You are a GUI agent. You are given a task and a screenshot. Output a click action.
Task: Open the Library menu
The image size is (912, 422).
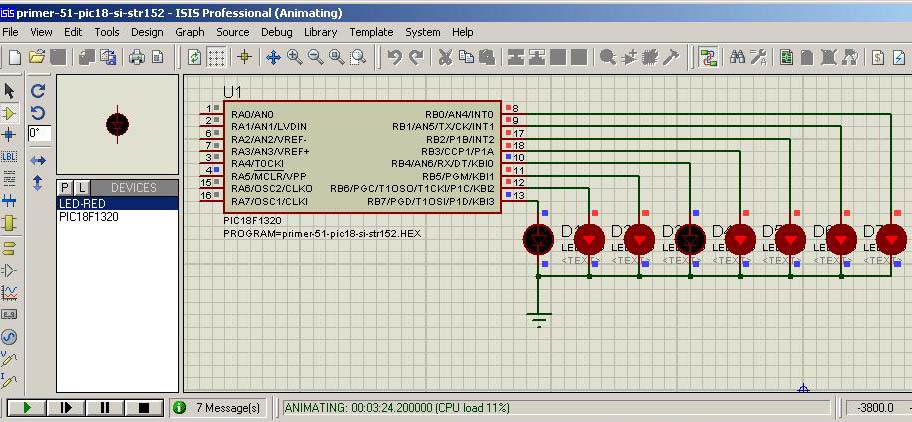tap(321, 32)
